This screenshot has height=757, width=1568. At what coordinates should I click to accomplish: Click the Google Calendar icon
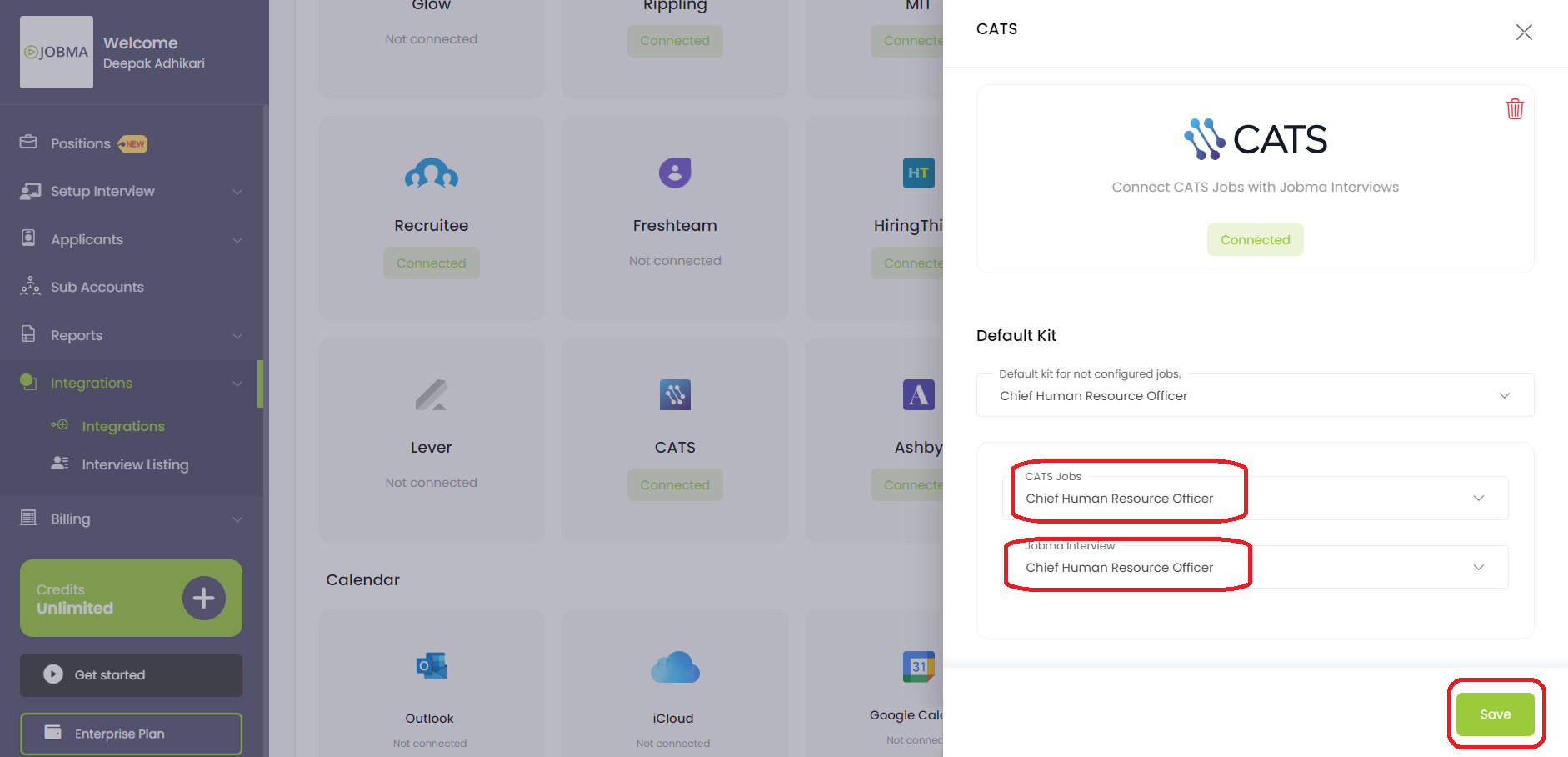(919, 666)
